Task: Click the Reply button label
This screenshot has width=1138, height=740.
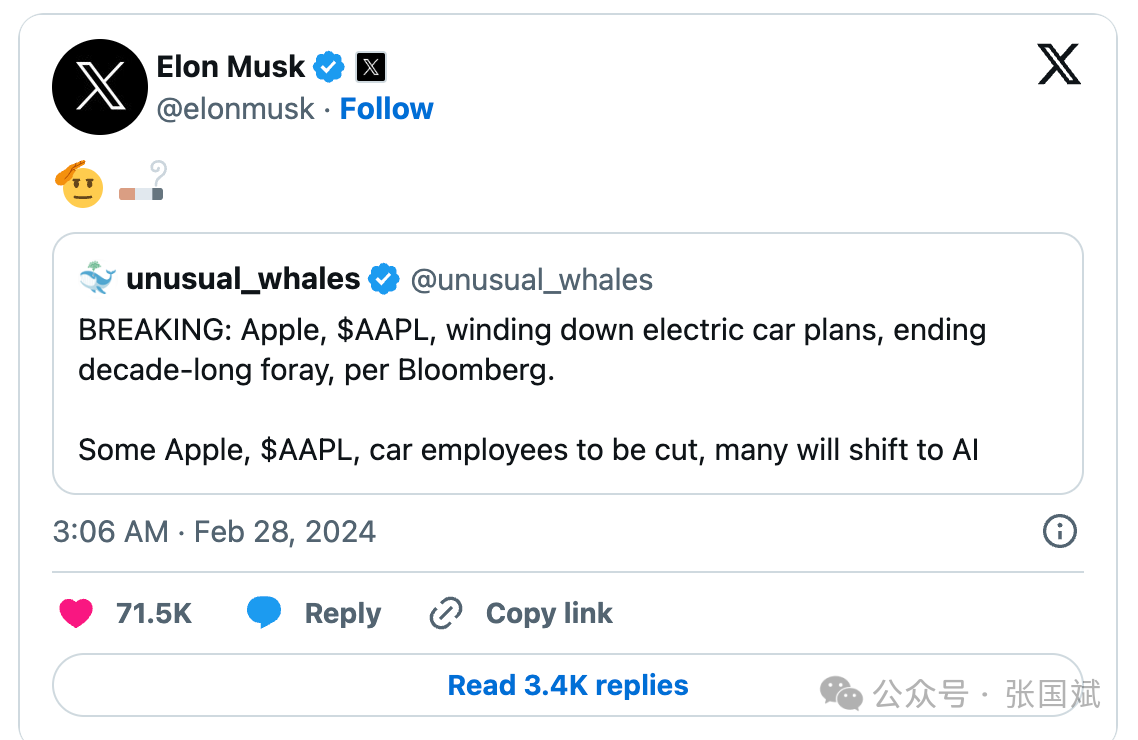Action: (343, 614)
